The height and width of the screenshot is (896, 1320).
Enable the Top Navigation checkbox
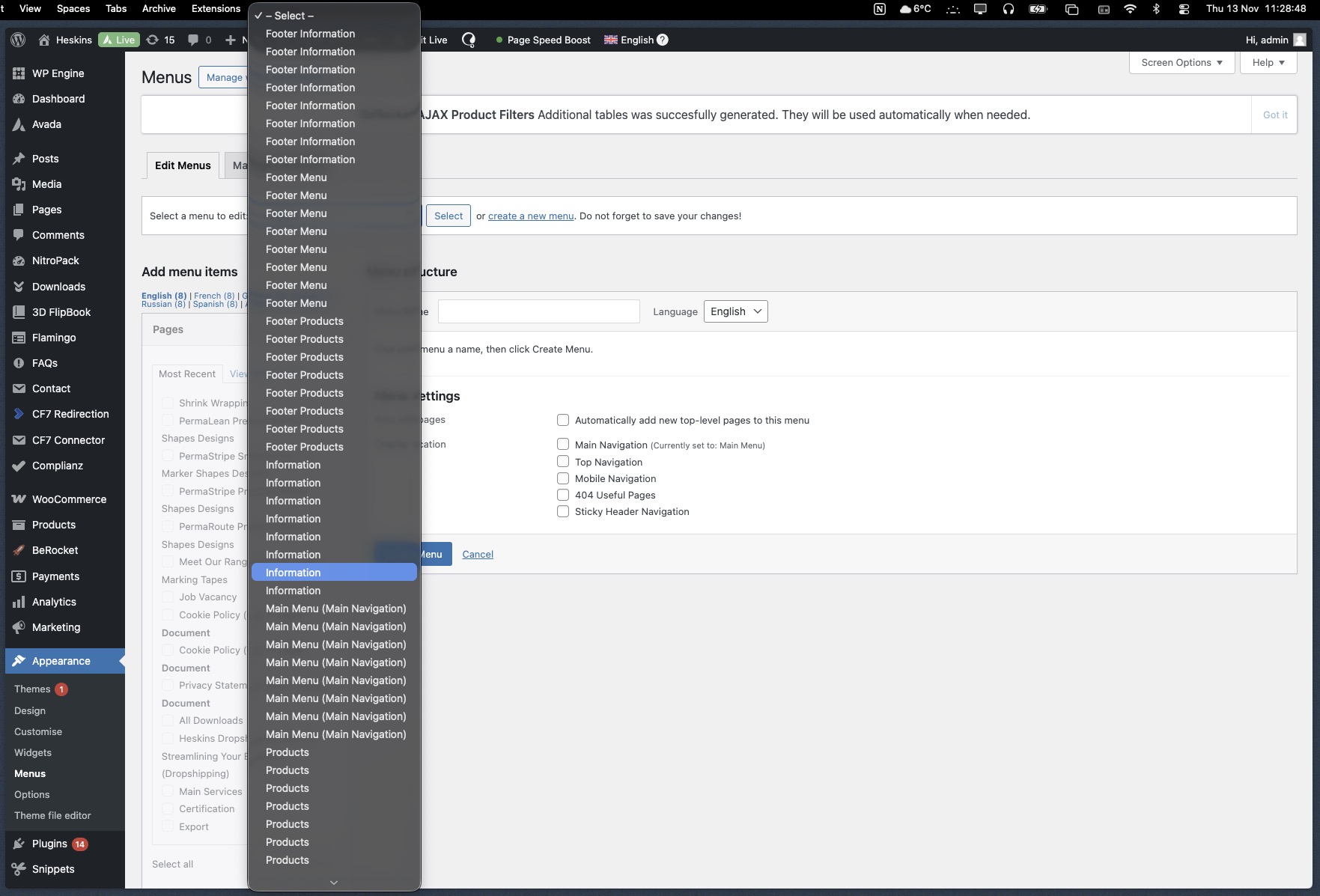tap(563, 462)
